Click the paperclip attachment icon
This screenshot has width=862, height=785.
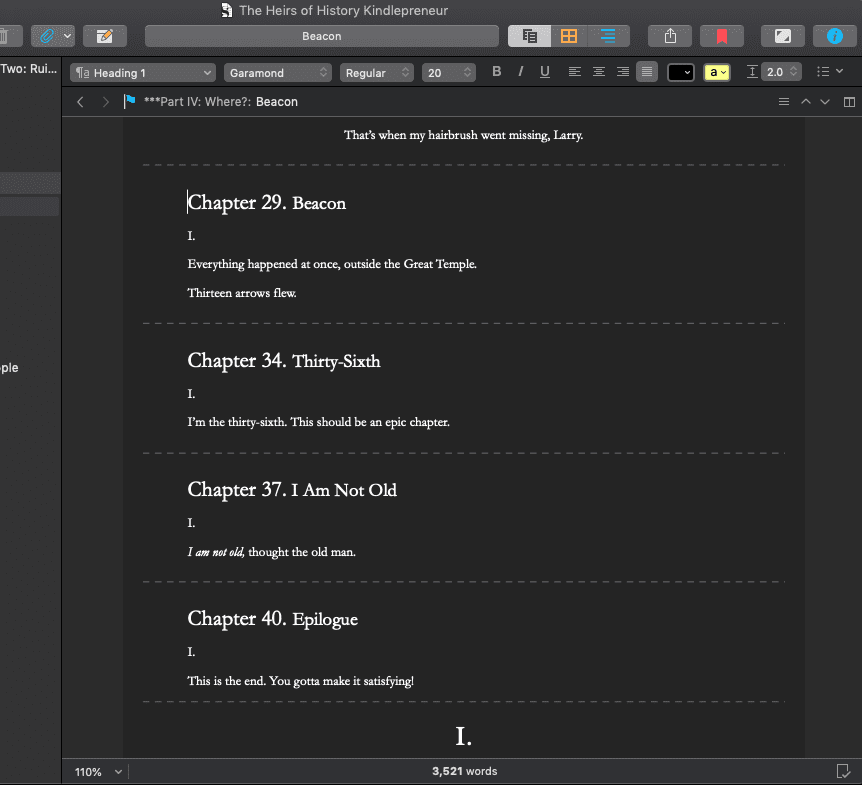pos(47,36)
